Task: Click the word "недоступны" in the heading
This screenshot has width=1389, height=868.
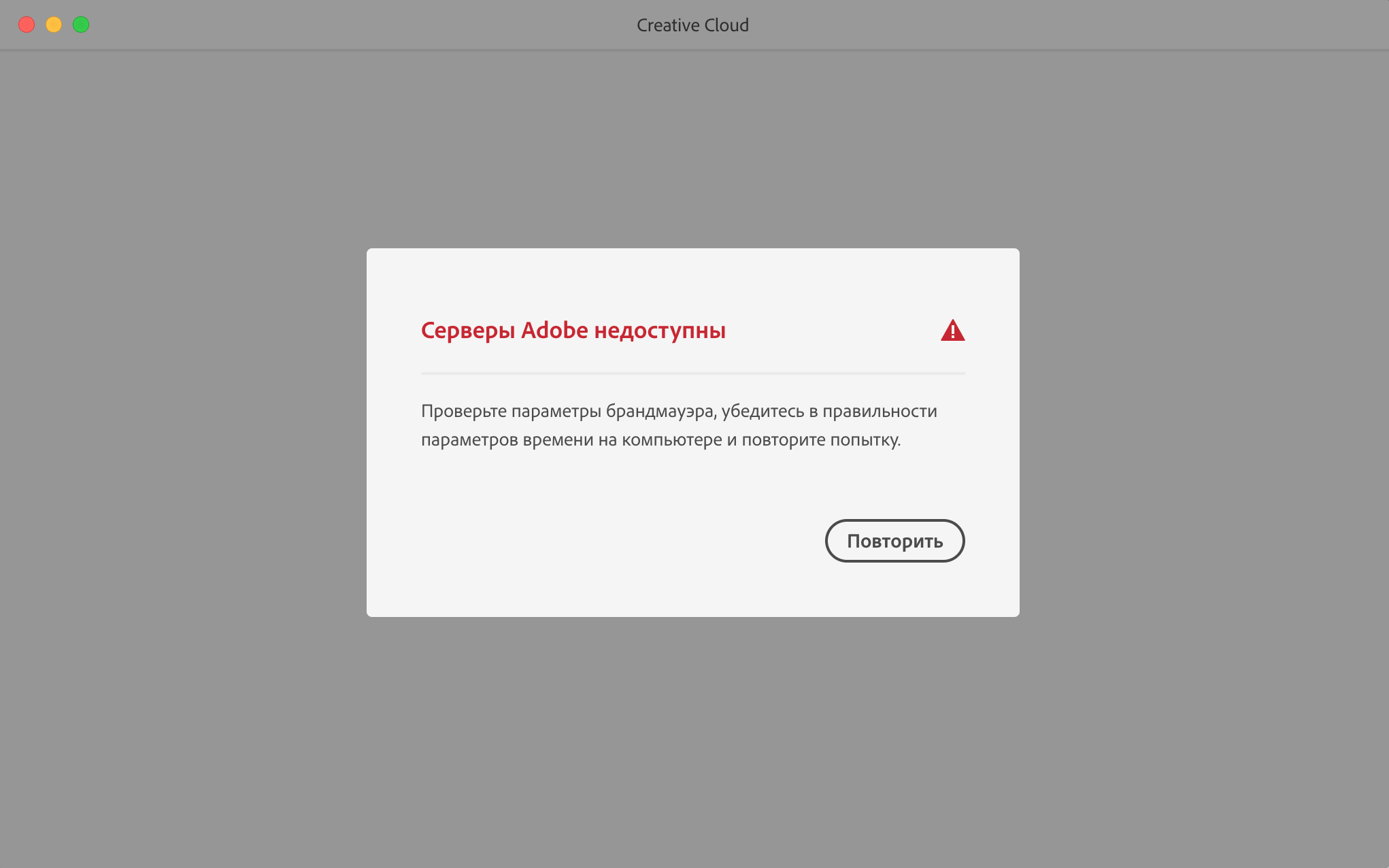Action: [x=660, y=331]
